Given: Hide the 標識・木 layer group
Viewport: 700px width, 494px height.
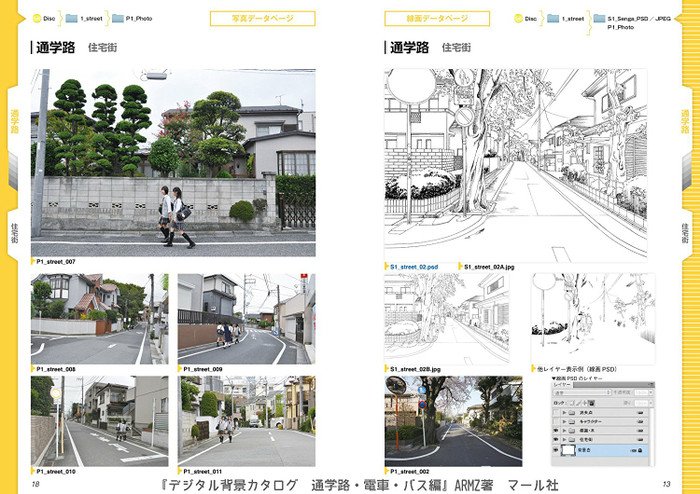Looking at the screenshot, I should (x=555, y=430).
